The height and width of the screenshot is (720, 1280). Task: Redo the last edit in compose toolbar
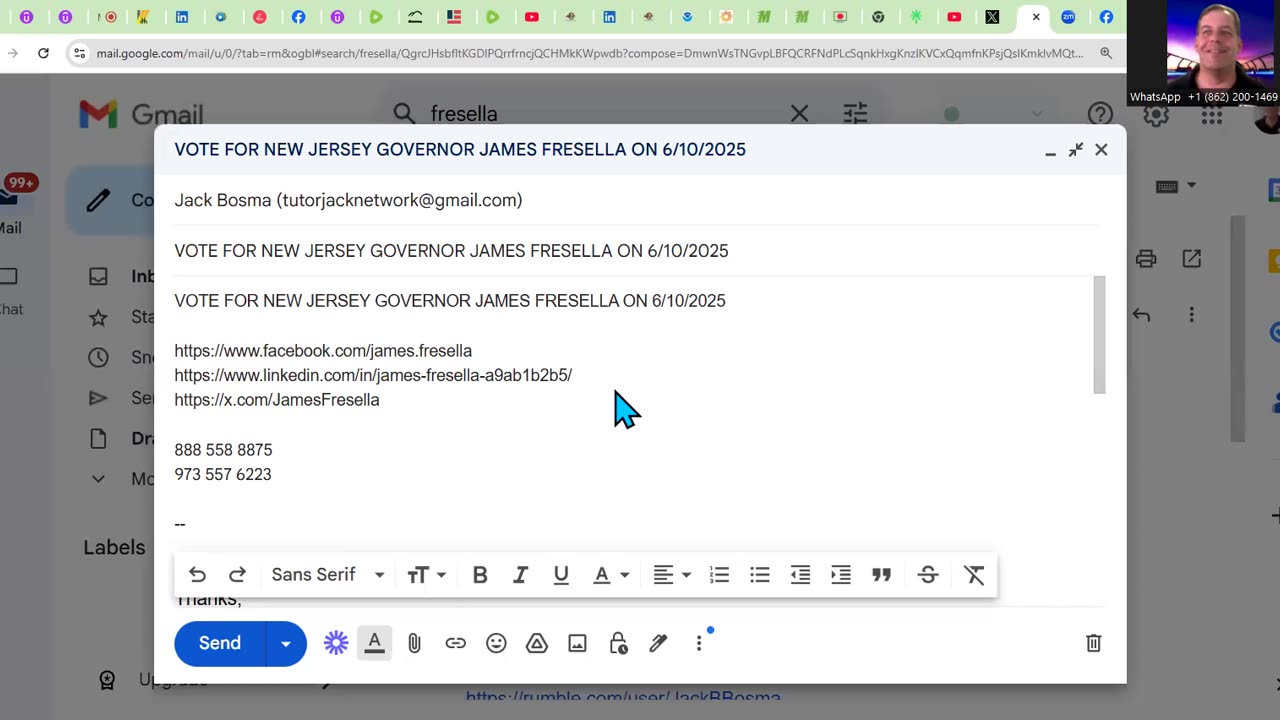(x=237, y=575)
